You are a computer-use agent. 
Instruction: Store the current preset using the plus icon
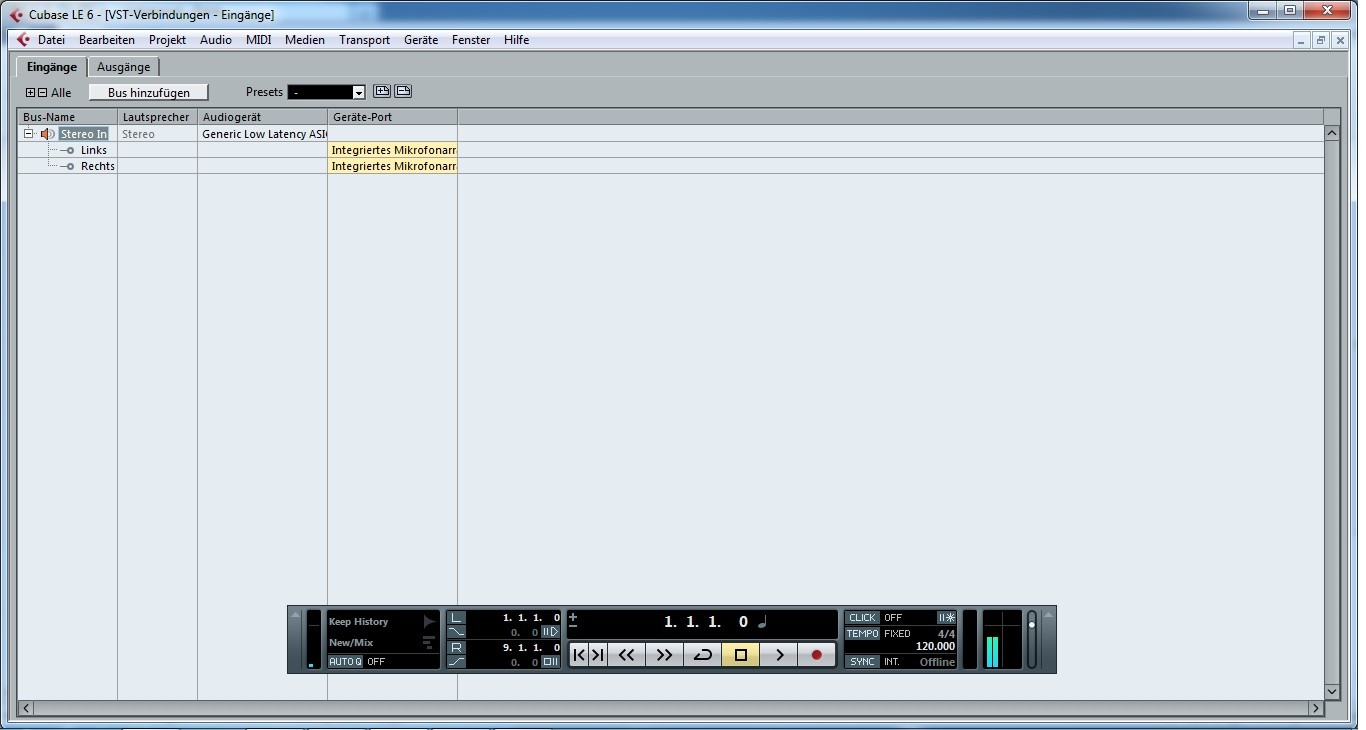[381, 91]
